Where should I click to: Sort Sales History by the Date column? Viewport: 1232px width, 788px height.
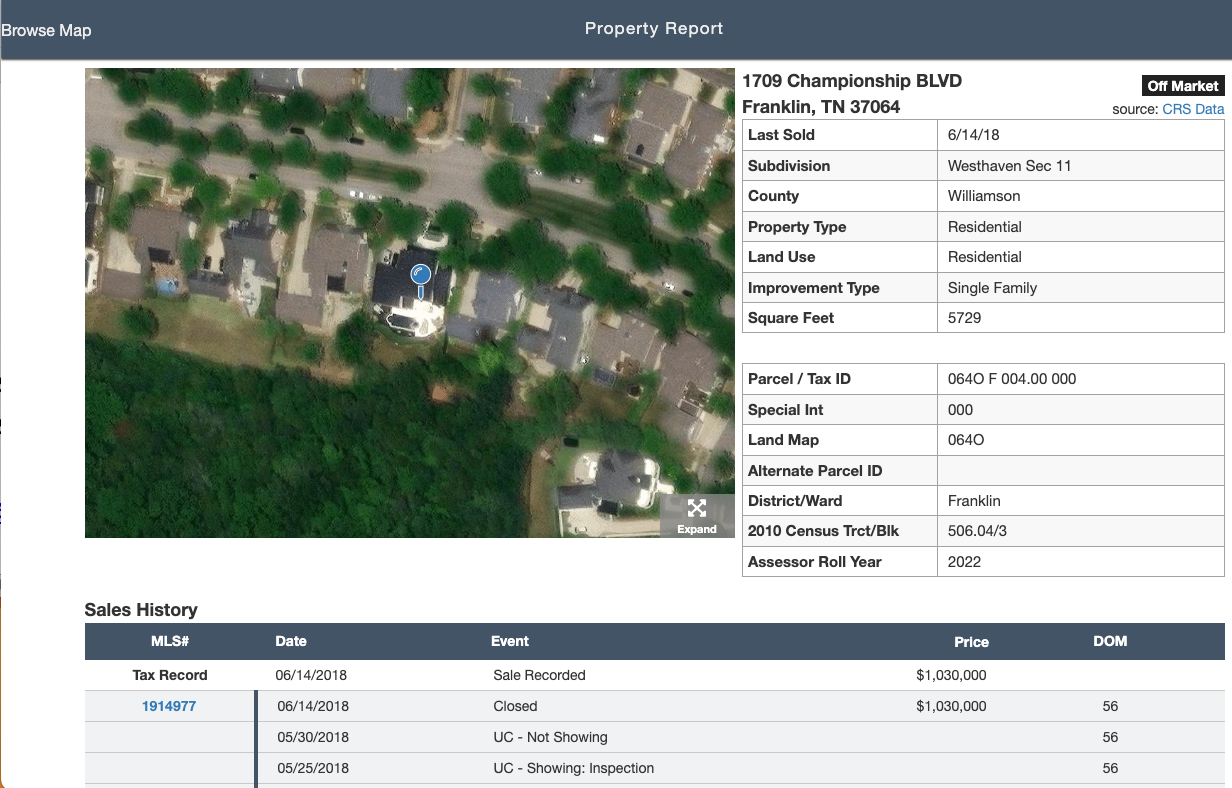[291, 641]
